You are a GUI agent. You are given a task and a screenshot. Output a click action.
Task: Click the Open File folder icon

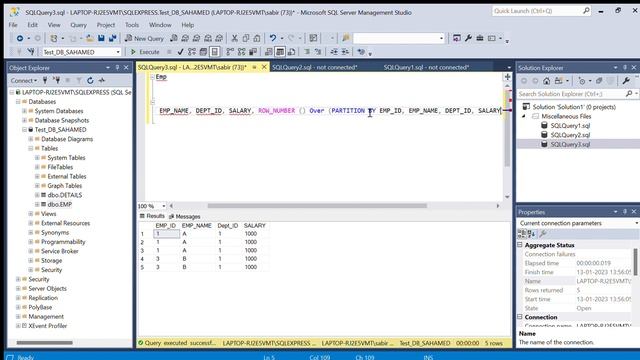pos(89,38)
